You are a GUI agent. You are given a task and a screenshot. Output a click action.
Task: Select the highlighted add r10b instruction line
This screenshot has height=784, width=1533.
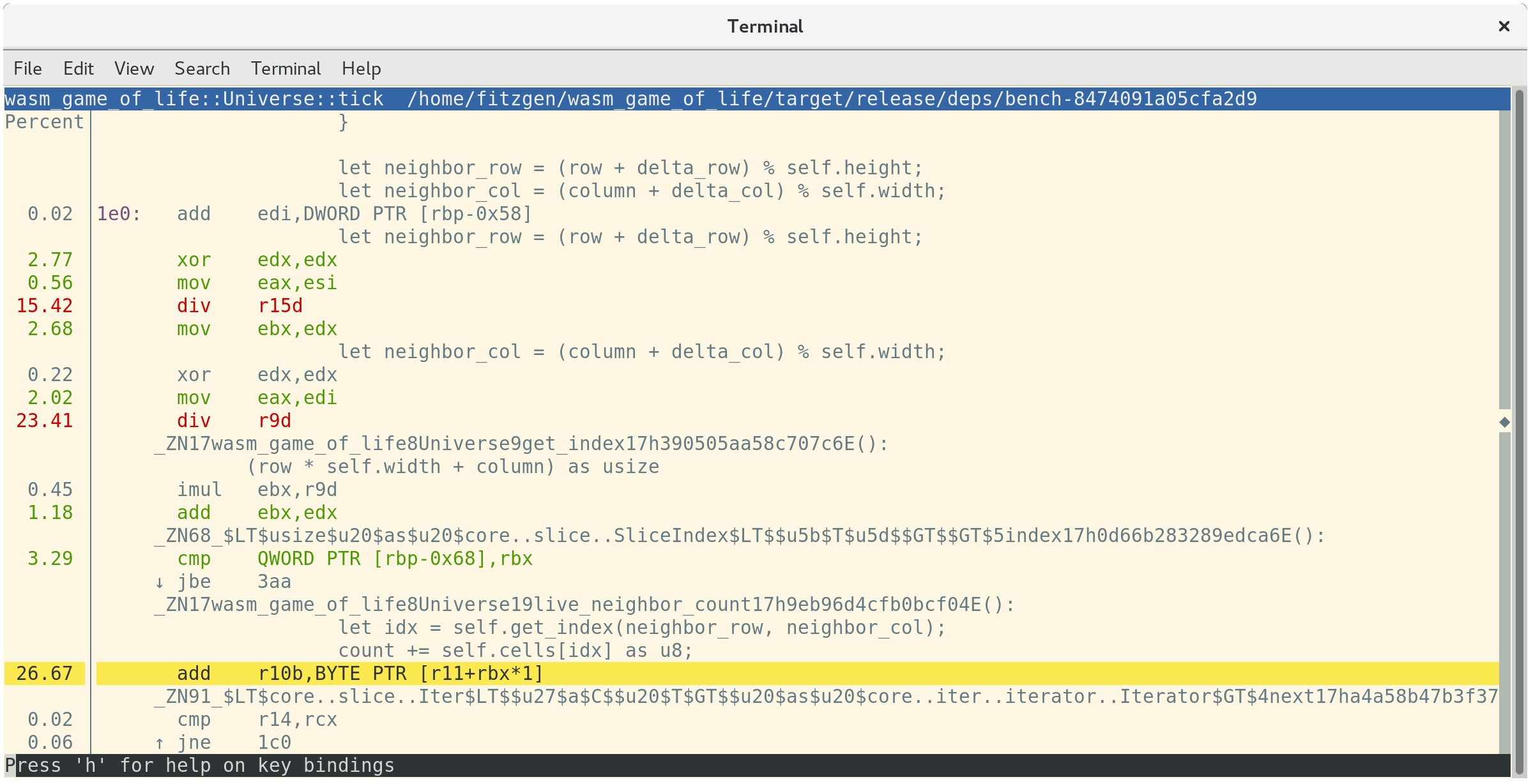tap(359, 674)
